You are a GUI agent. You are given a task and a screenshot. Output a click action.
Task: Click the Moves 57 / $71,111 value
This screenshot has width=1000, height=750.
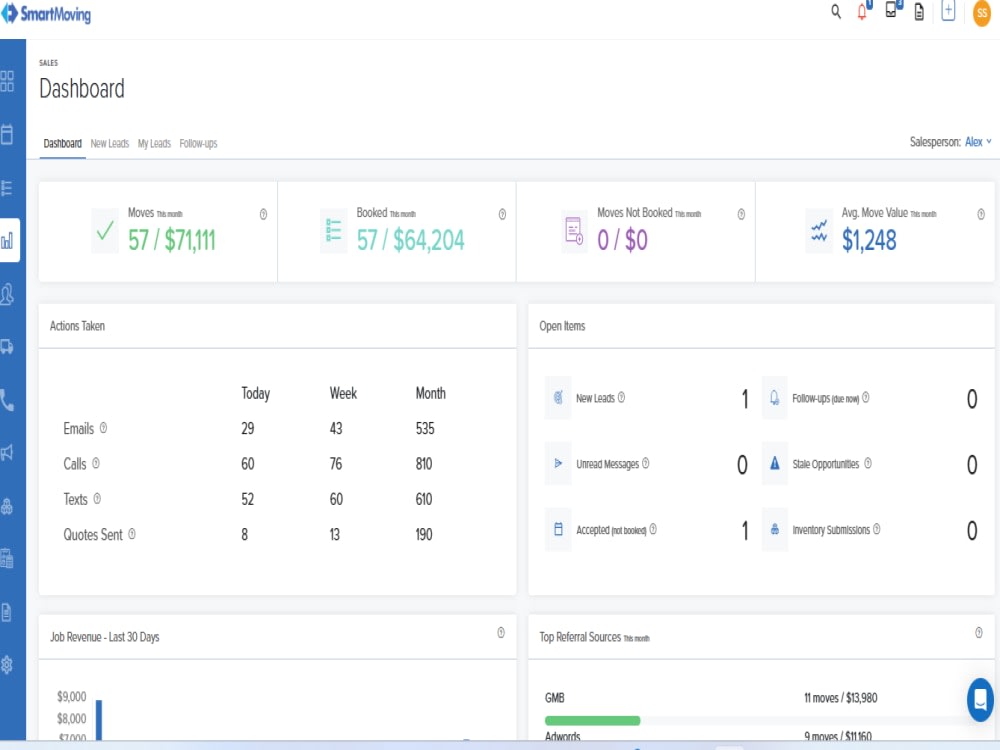click(x=172, y=240)
